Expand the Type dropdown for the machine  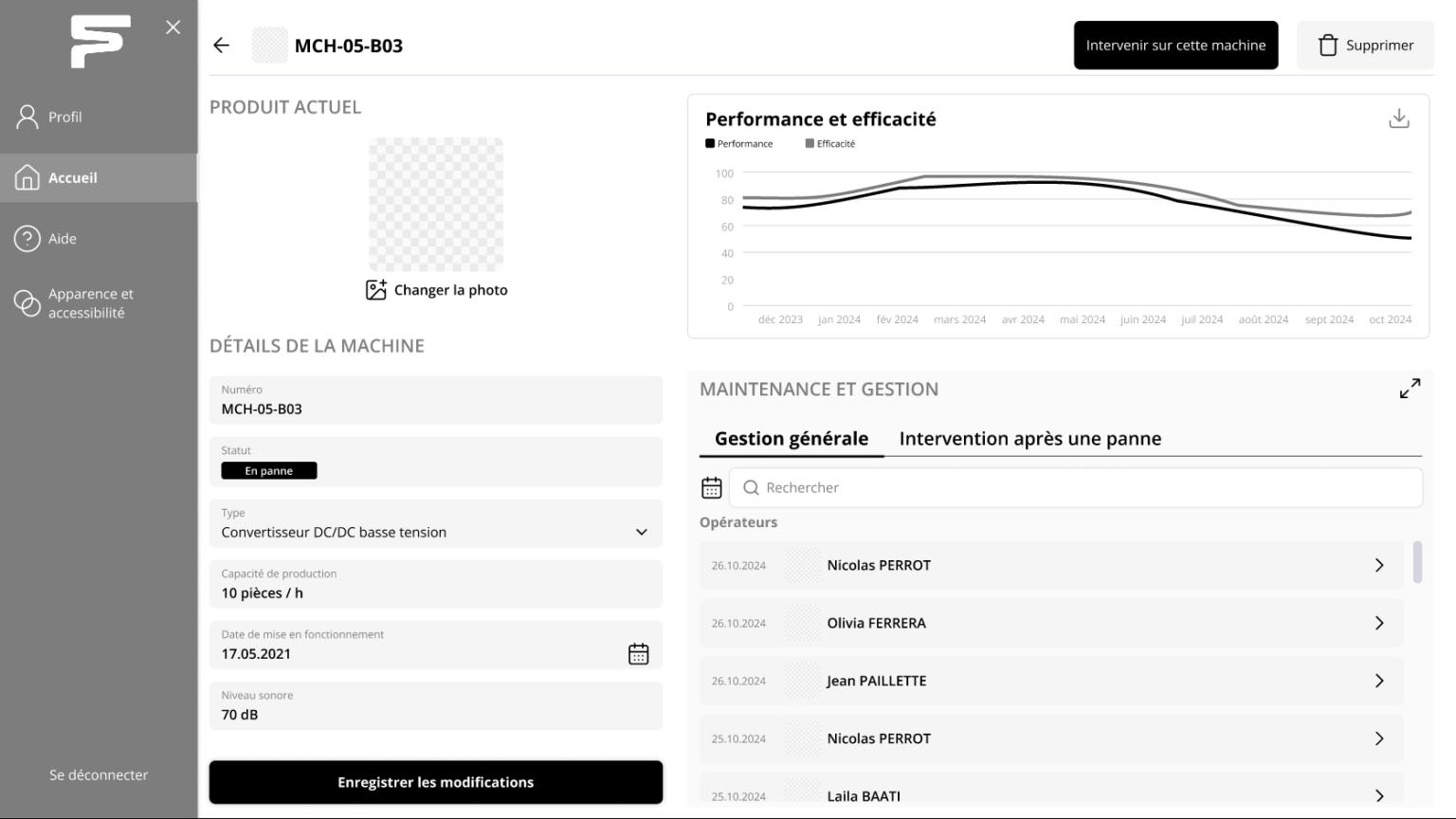pos(641,532)
